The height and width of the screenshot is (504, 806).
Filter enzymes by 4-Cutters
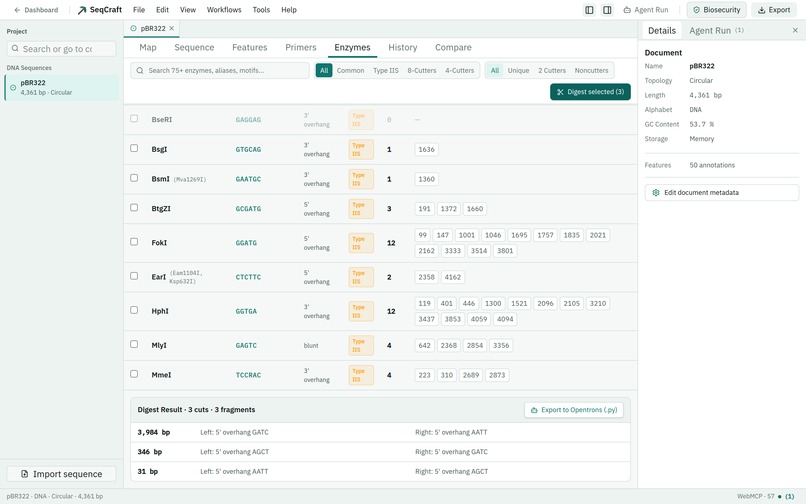[460, 70]
